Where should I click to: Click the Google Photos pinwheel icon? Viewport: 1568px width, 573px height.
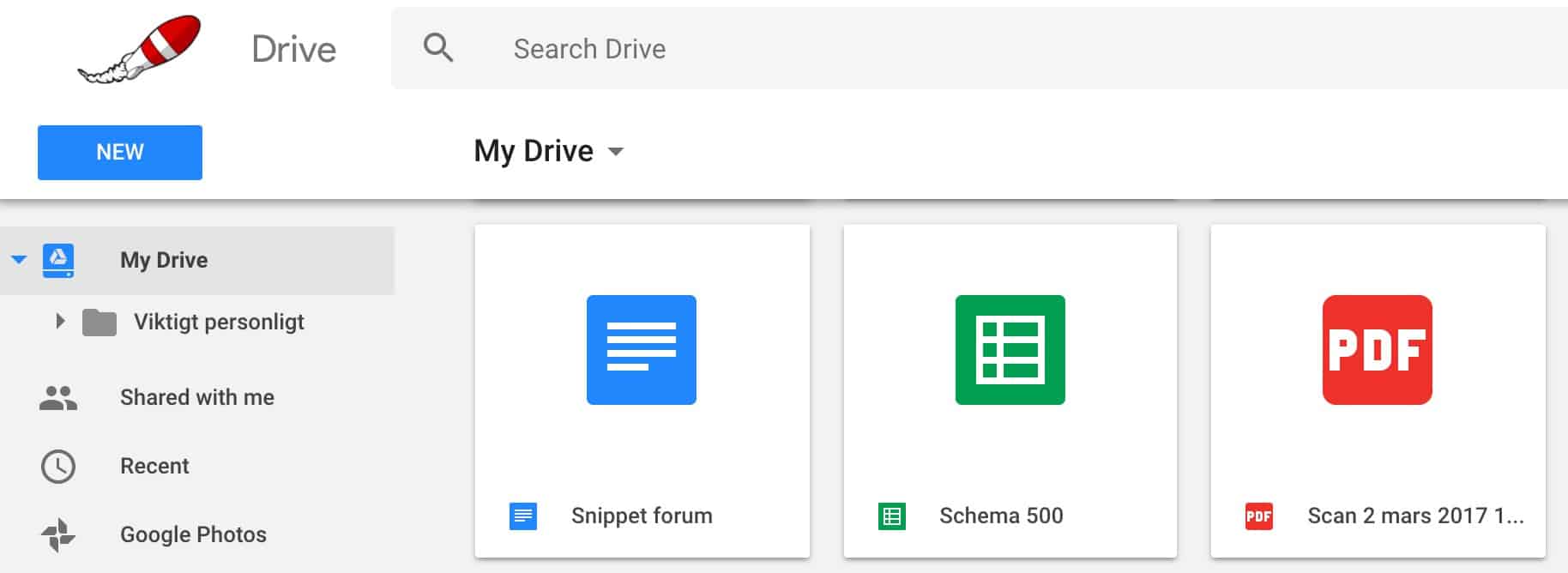pyautogui.click(x=58, y=534)
